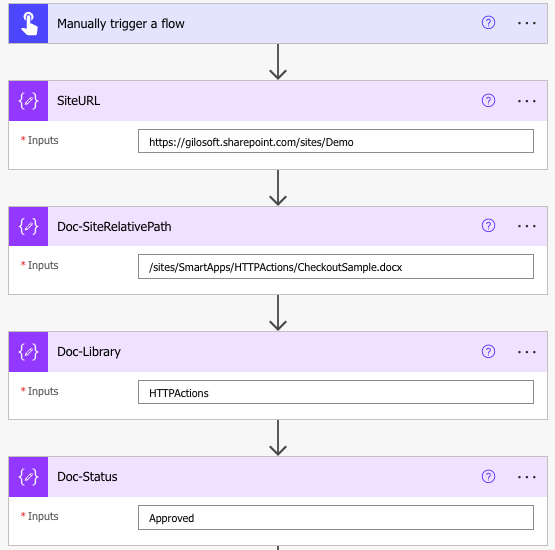
Task: Open the SiteURL ellipsis menu
Action: [526, 101]
